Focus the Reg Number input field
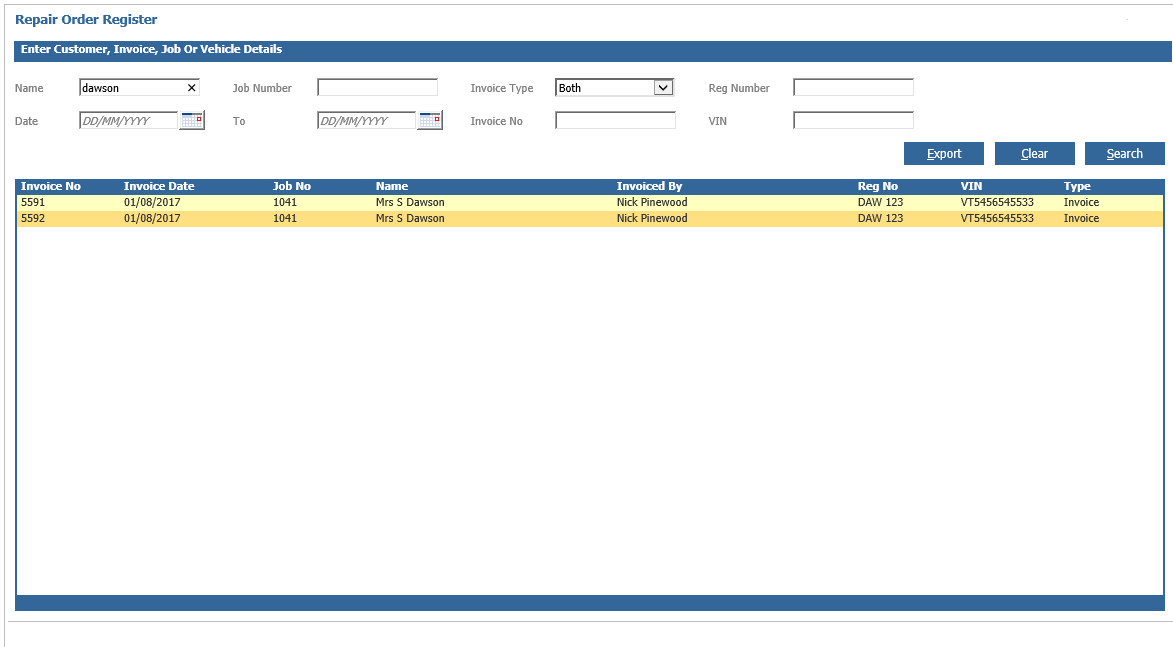Viewport: 1173px width, 647px height. pyautogui.click(x=853, y=88)
